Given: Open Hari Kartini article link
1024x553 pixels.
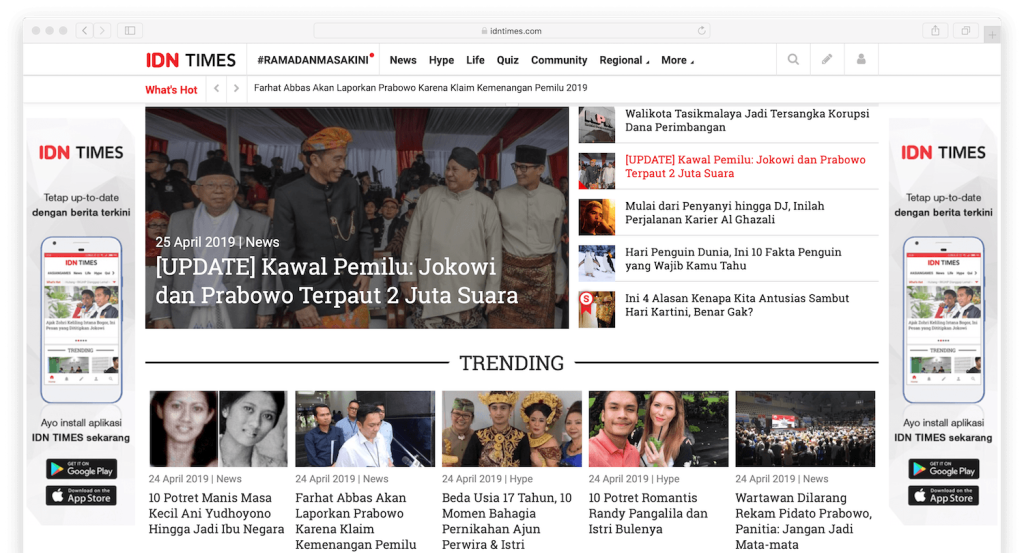Looking at the screenshot, I should [x=737, y=305].
